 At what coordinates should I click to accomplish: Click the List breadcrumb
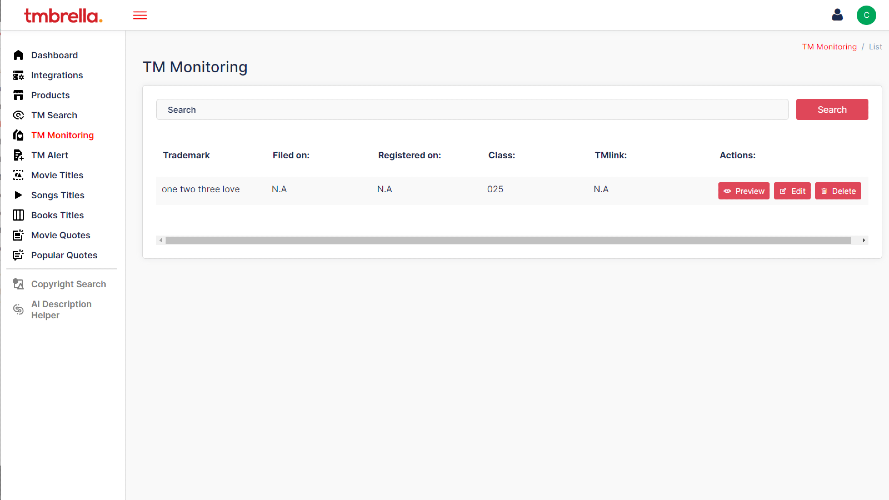pos(875,46)
